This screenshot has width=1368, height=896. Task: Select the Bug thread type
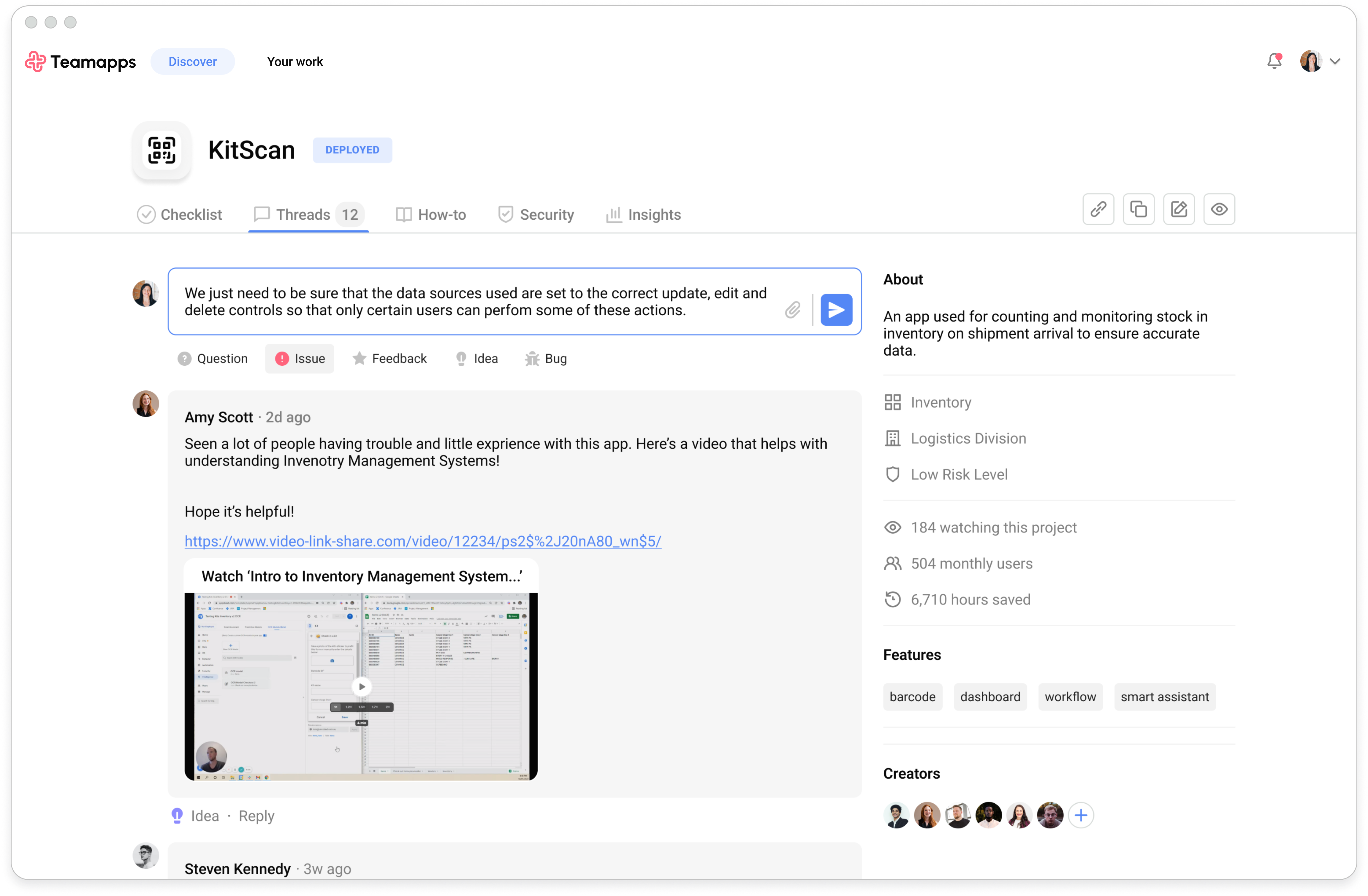(545, 359)
